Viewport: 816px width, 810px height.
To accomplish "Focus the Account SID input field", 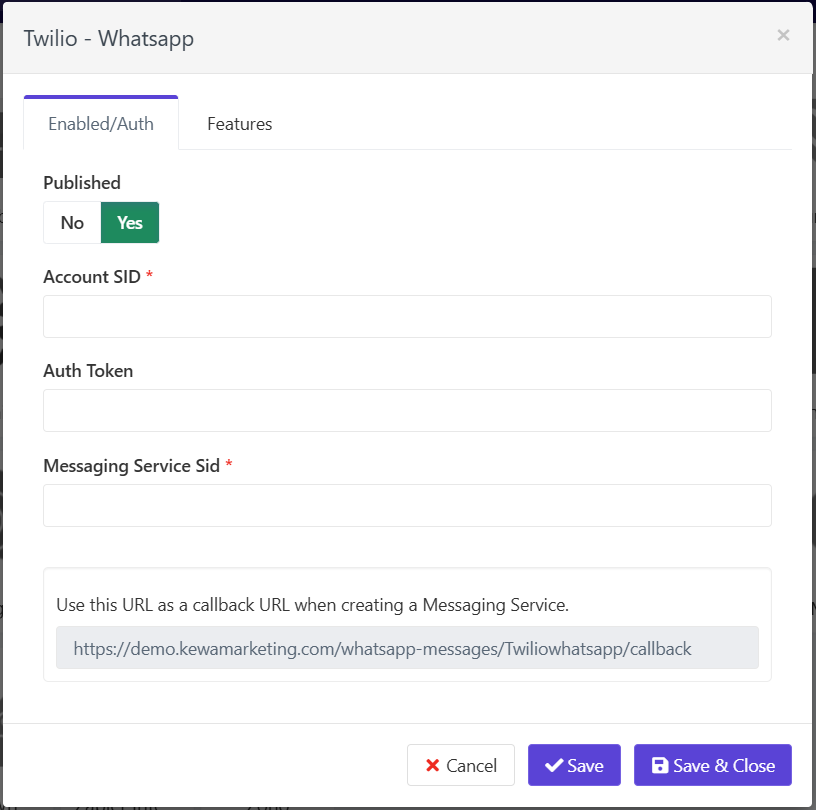I will click(x=407, y=316).
